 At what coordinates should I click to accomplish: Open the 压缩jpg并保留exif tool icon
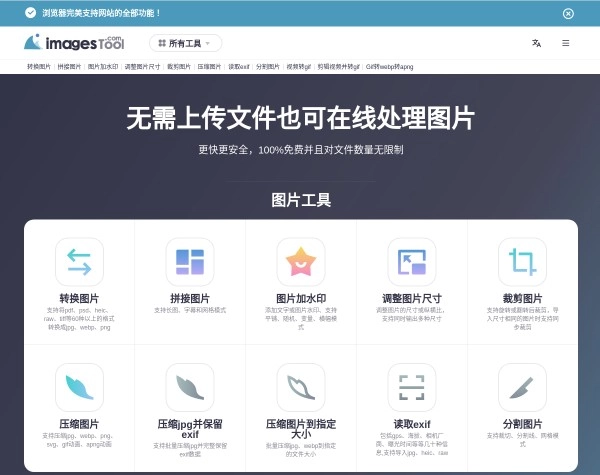pos(190,387)
